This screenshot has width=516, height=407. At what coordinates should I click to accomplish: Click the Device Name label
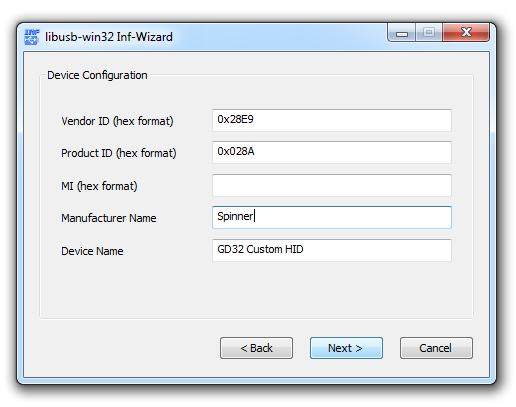[92, 251]
